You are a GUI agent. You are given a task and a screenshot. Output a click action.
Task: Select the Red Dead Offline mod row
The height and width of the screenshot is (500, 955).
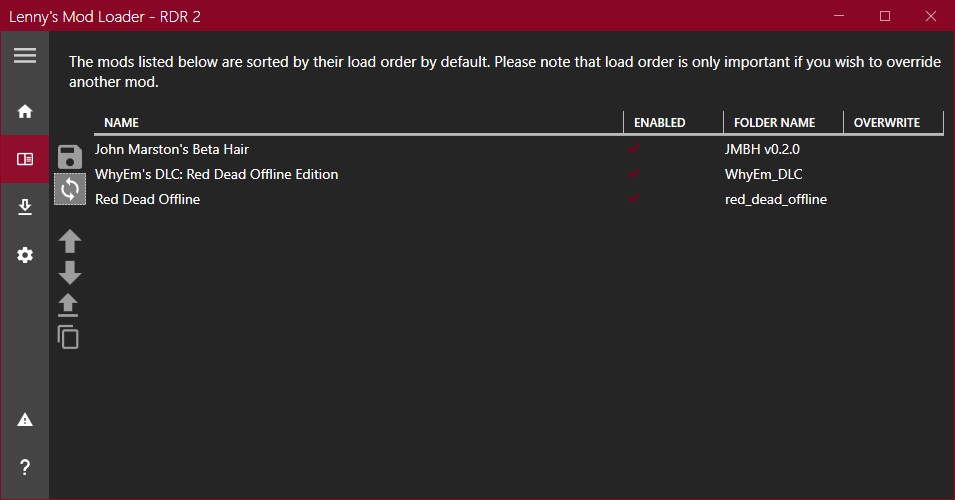click(519, 199)
